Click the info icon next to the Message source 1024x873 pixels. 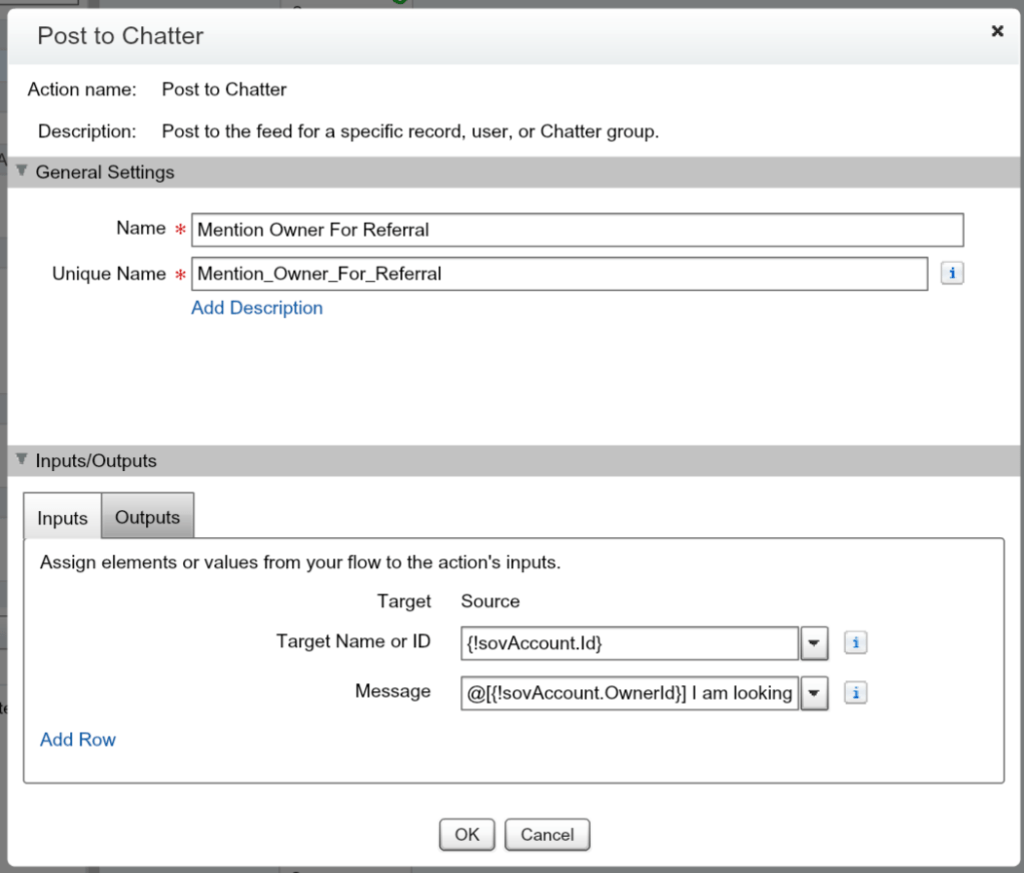coord(855,693)
